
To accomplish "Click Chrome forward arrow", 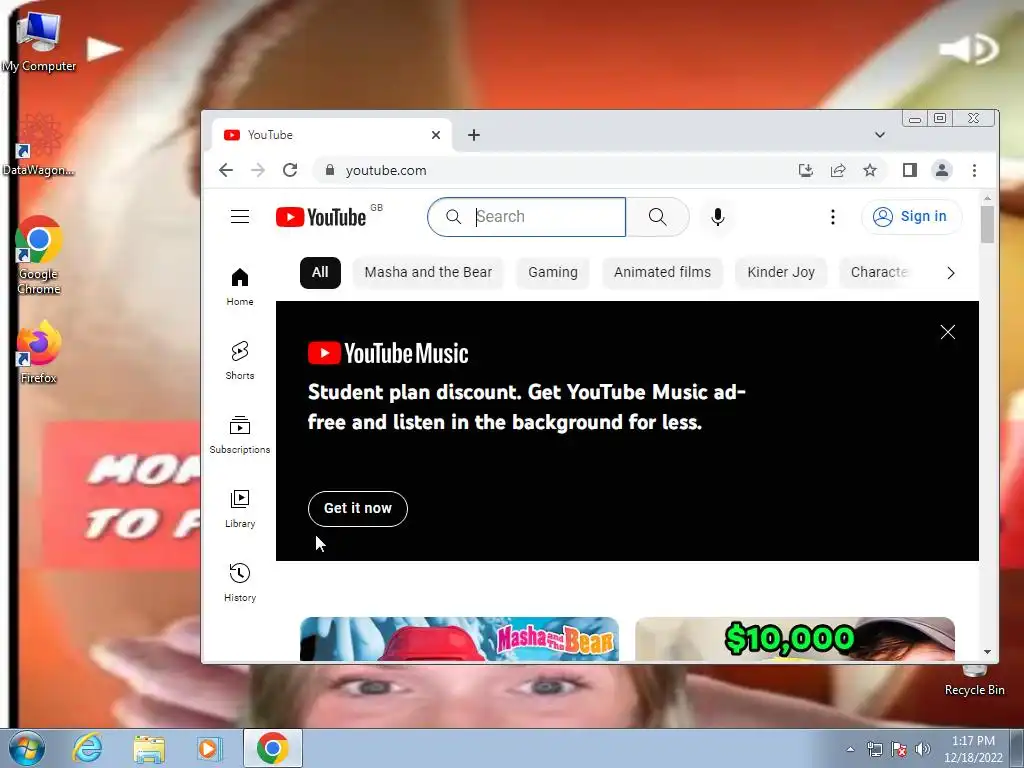I will pyautogui.click(x=258, y=170).
